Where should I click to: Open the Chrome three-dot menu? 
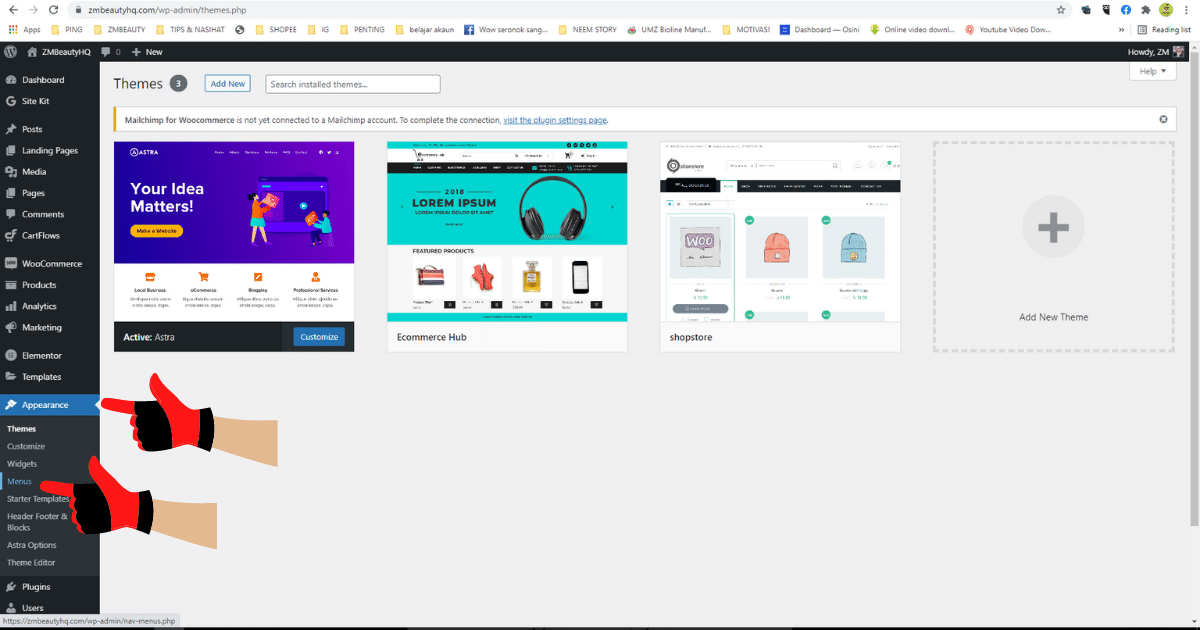click(x=1187, y=9)
